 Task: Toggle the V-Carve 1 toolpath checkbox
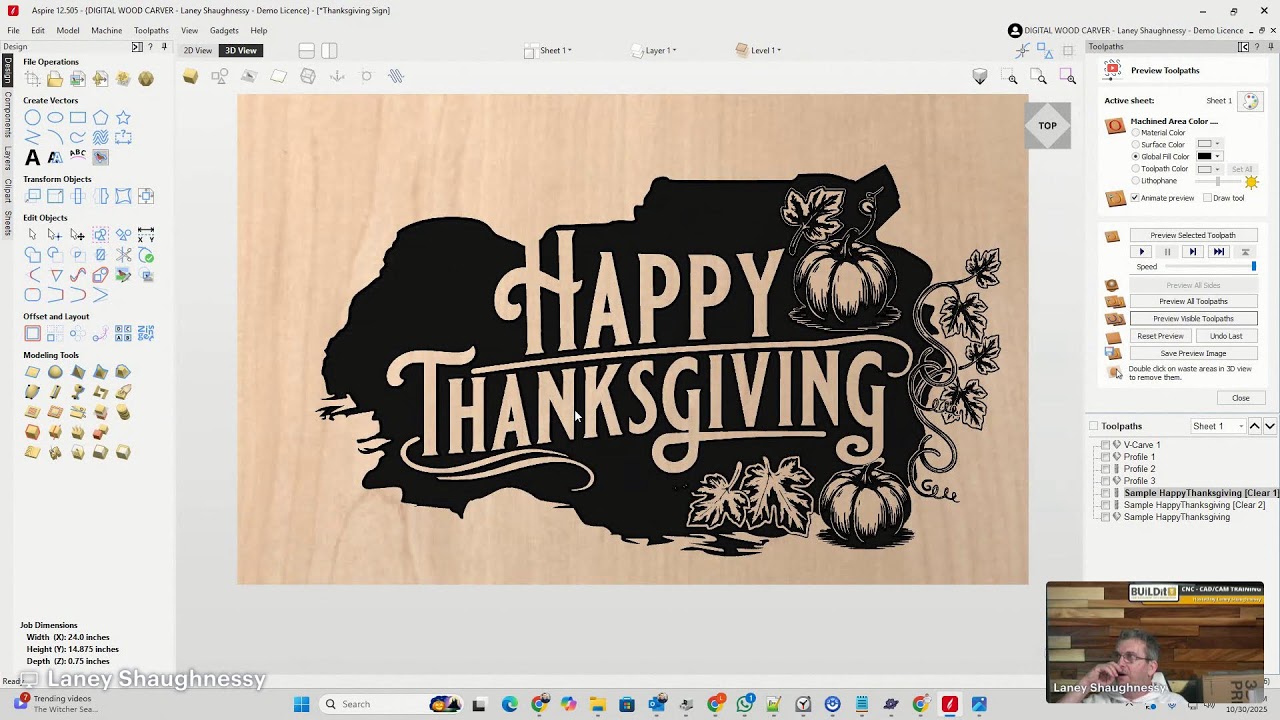point(1106,445)
